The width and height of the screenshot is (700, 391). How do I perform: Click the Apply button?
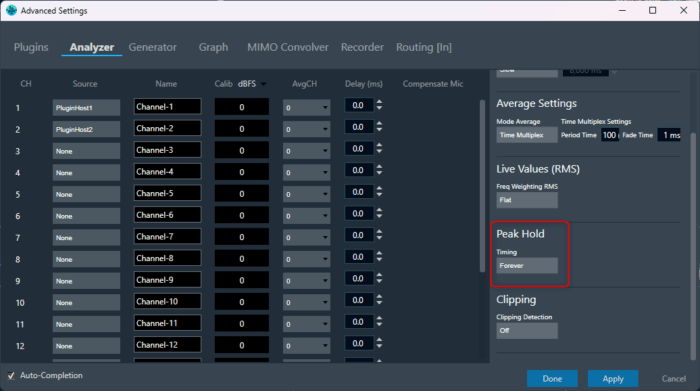coord(613,379)
